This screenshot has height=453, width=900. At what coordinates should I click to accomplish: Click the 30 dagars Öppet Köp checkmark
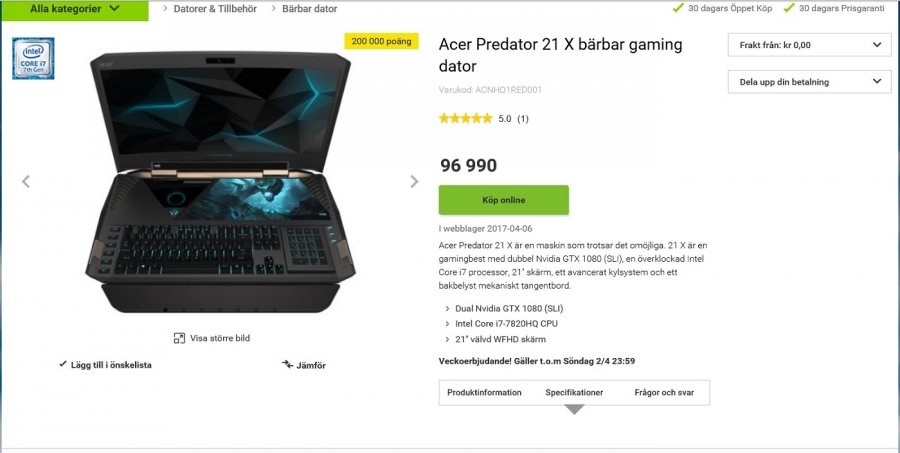point(678,8)
